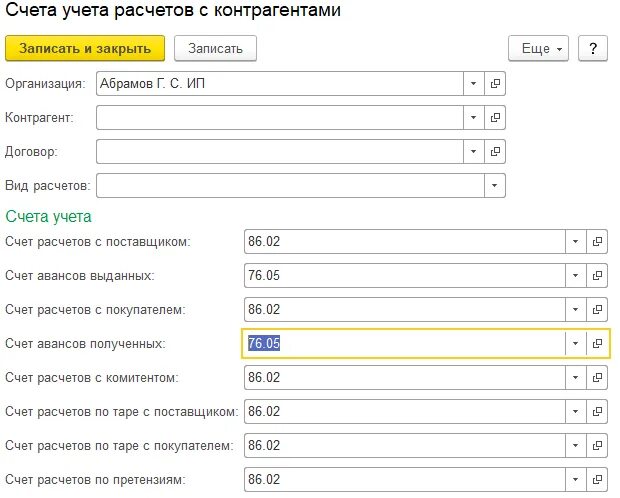Image resolution: width=620 pixels, height=498 pixels.
Task: Click the Записать и закрыть button
Action: 85,48
